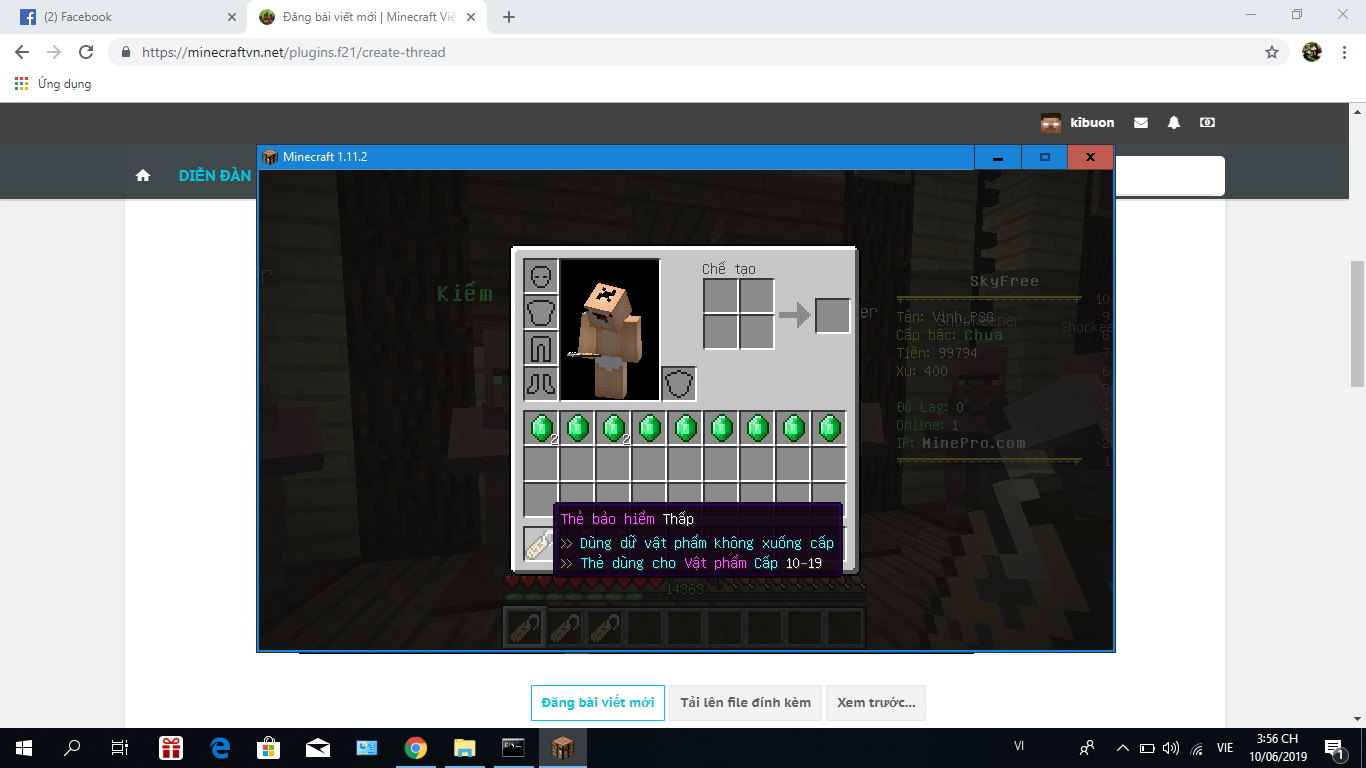The height and width of the screenshot is (768, 1366).
Task: Click Tải lên file đính kèm button
Action: point(745,703)
